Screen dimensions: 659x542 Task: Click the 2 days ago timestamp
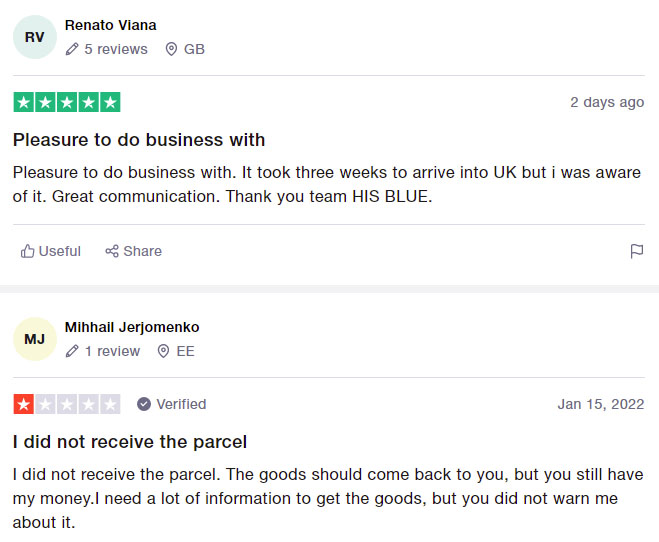pyautogui.click(x=607, y=102)
